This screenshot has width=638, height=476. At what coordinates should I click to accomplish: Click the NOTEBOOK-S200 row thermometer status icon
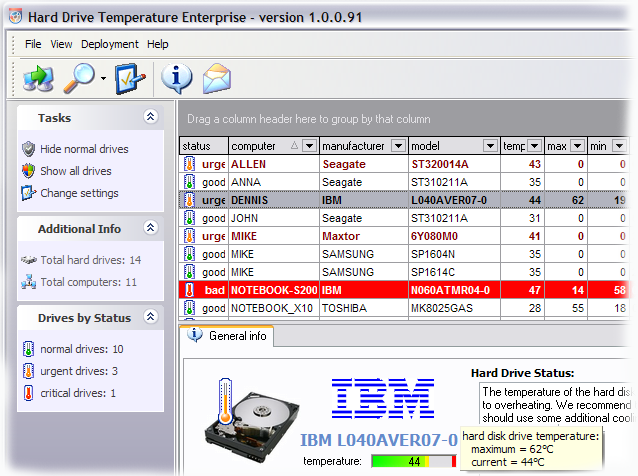pos(189,290)
